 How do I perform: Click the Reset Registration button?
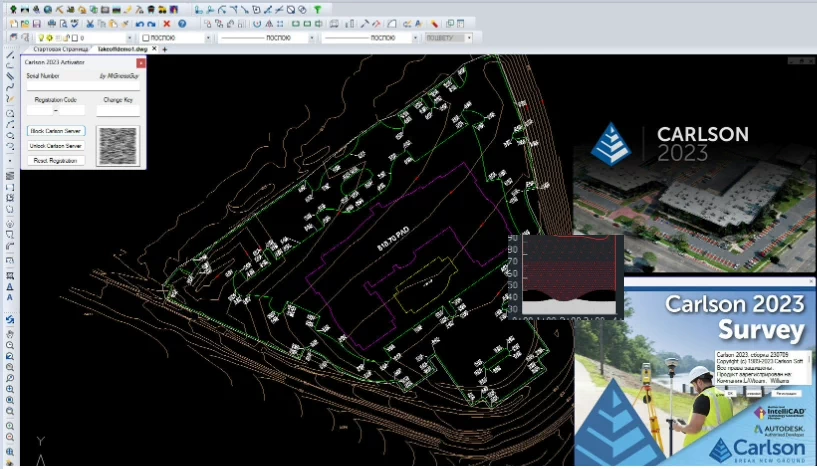point(56,161)
